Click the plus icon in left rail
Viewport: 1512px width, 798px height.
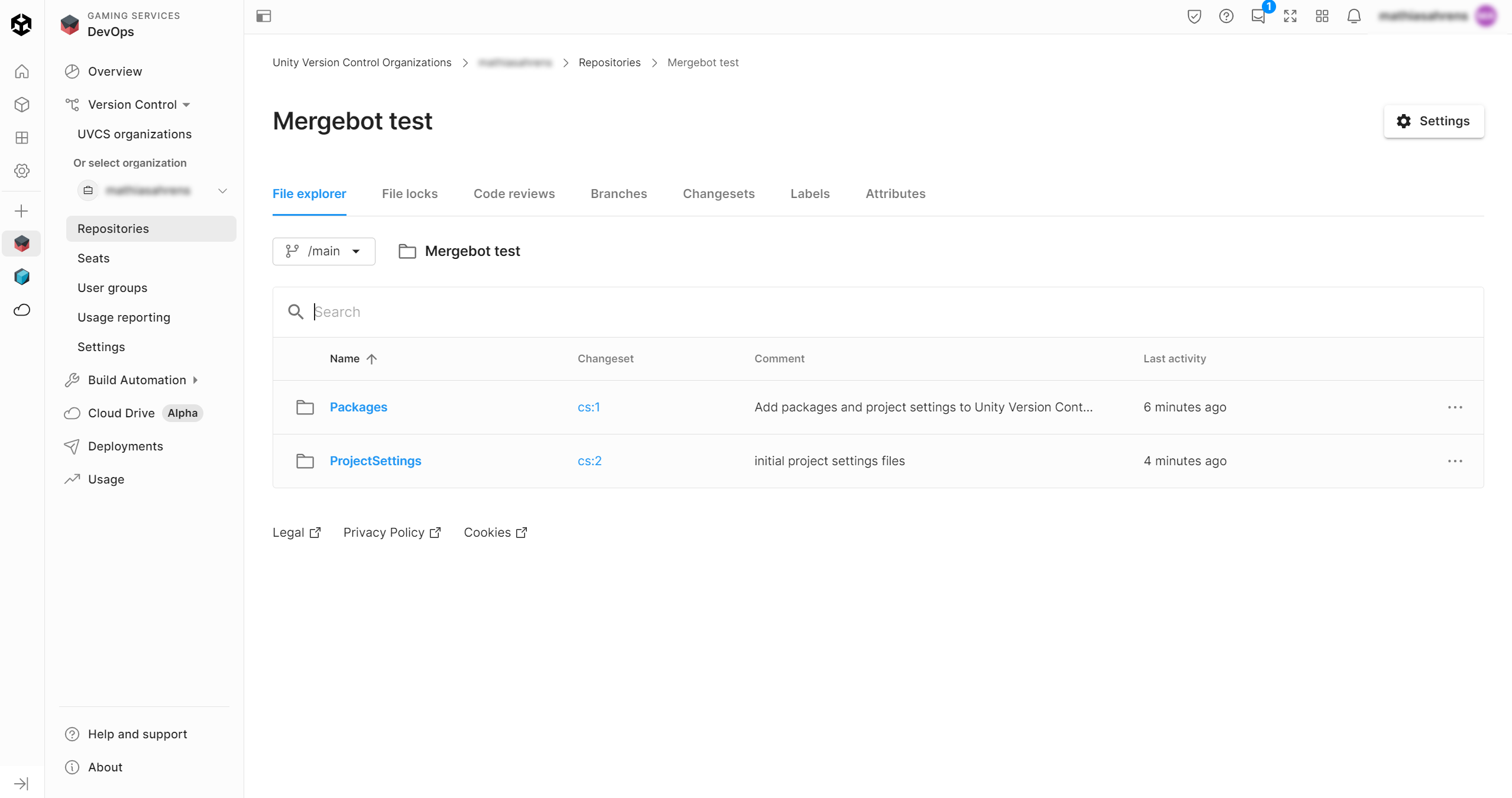coord(21,211)
